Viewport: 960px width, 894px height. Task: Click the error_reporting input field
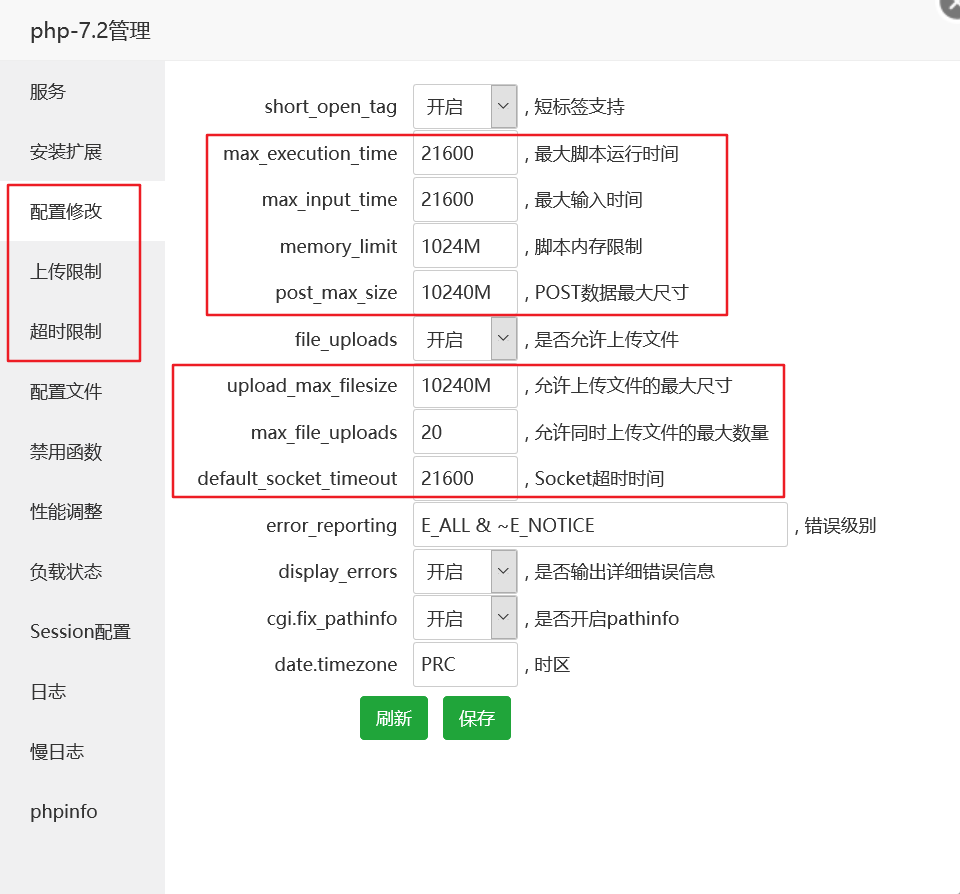coord(600,525)
